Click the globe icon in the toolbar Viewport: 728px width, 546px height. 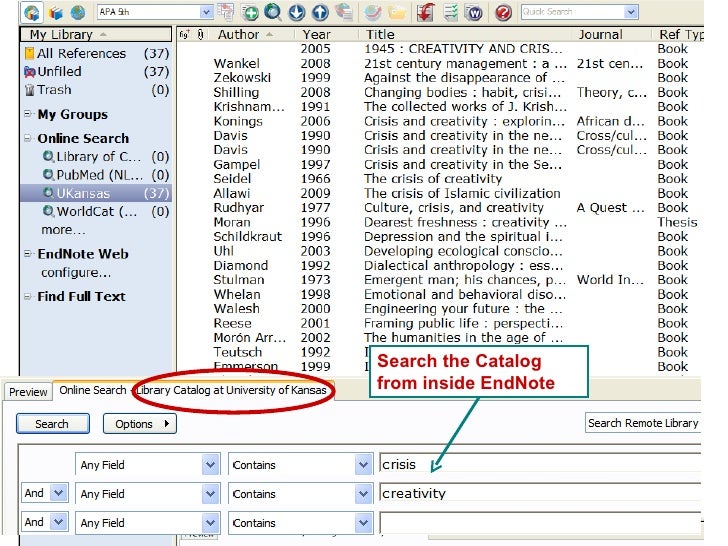point(78,13)
